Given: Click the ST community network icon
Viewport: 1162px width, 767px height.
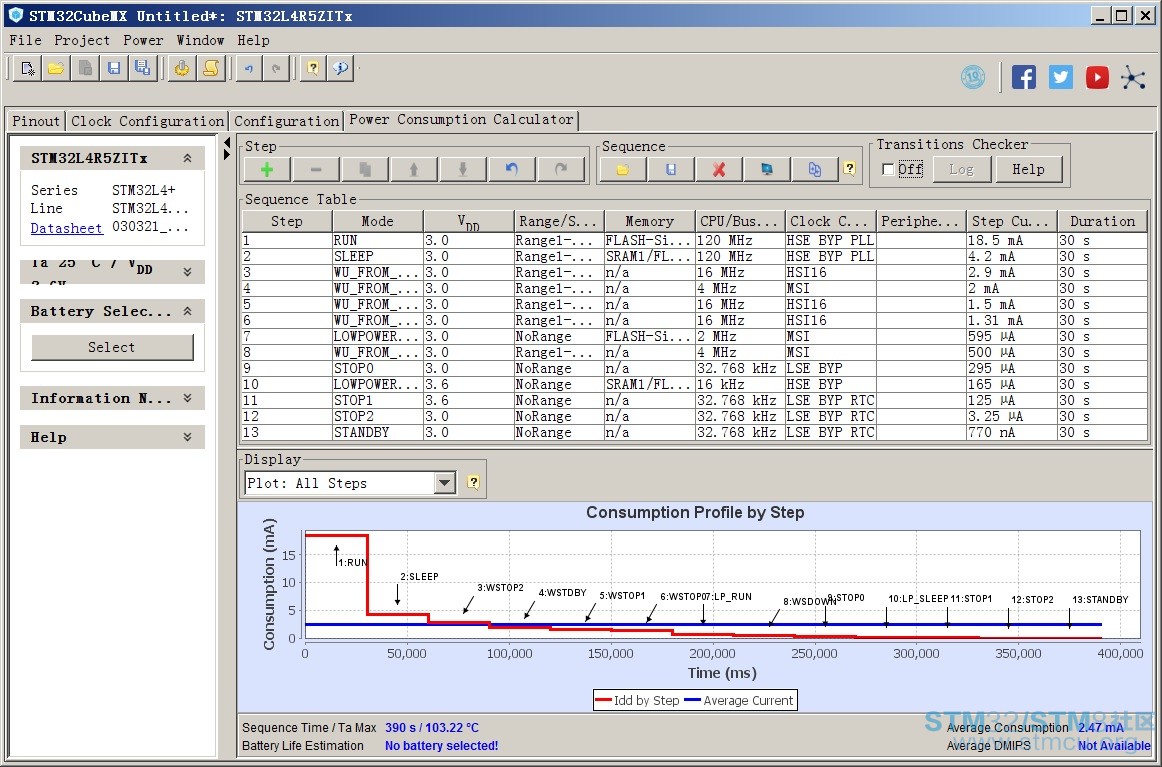Looking at the screenshot, I should click(x=1133, y=77).
